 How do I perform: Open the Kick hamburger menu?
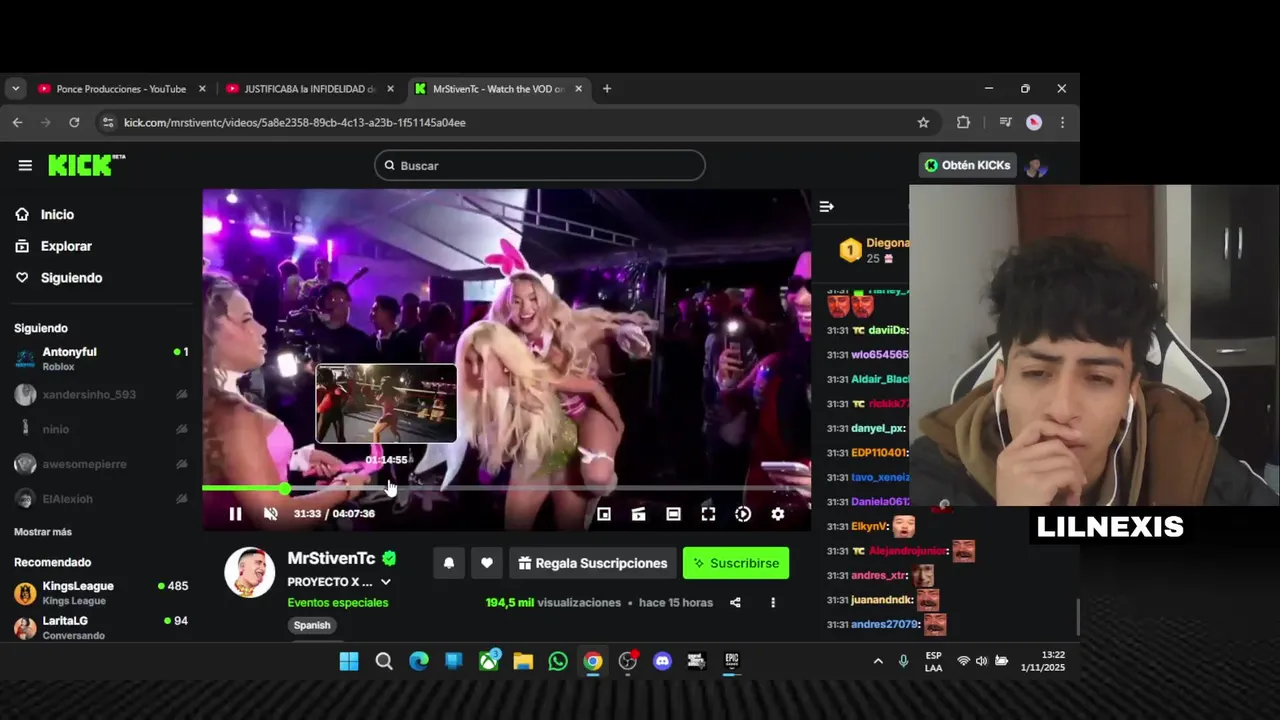[25, 165]
